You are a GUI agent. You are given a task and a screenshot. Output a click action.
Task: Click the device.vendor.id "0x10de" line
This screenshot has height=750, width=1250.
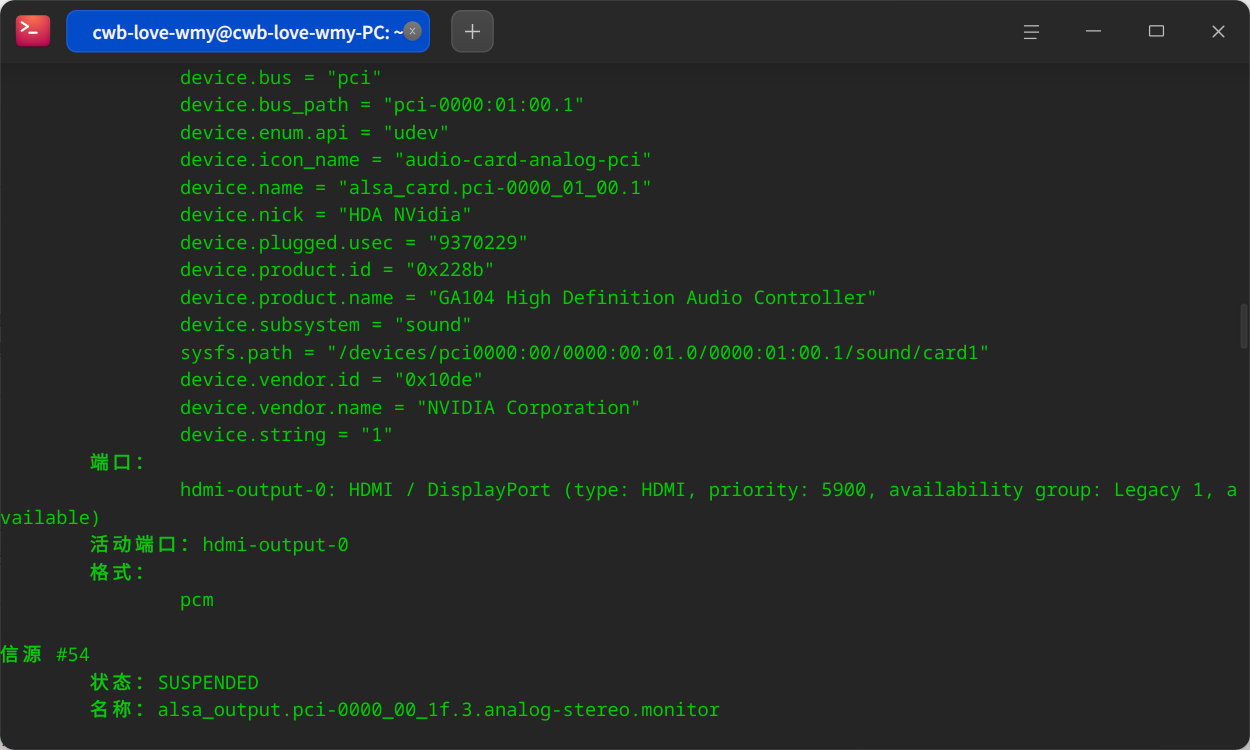(332, 380)
